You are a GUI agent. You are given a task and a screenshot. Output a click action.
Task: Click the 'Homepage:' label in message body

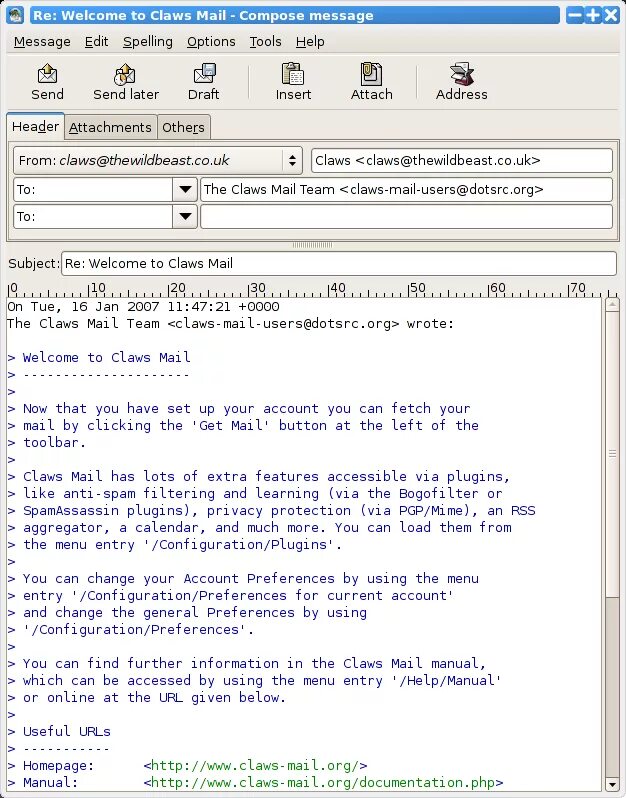point(59,765)
